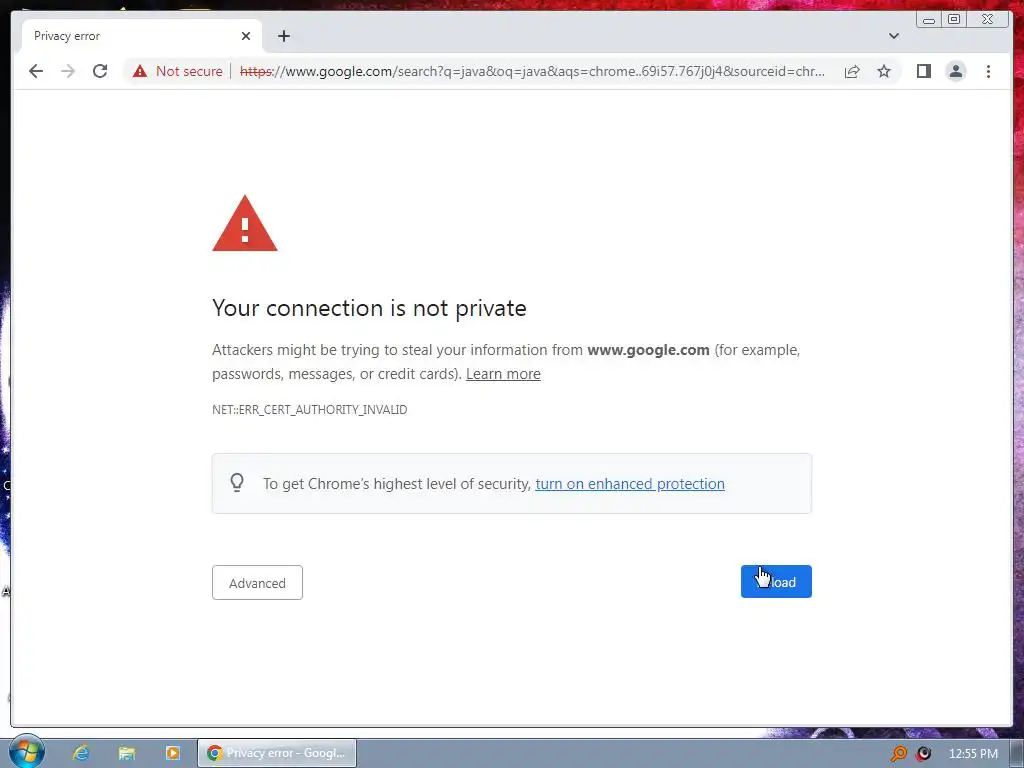This screenshot has width=1024, height=768.
Task: Select the Privacy error tab
Action: click(142, 36)
